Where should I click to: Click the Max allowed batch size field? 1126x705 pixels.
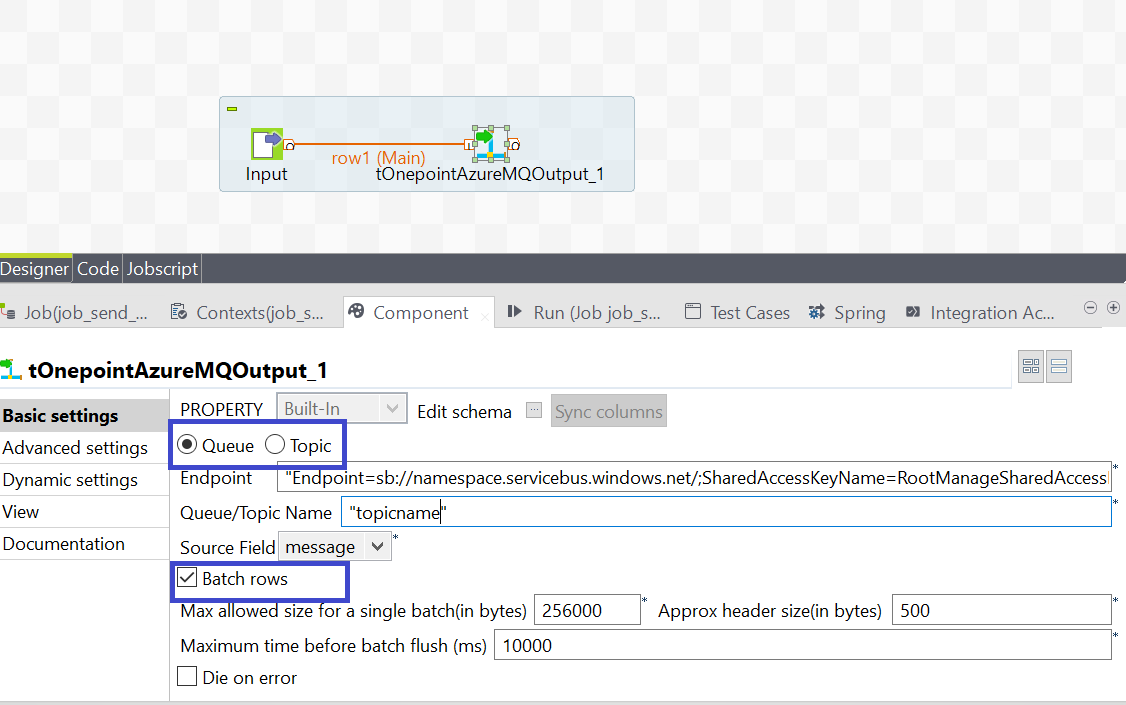pos(587,610)
